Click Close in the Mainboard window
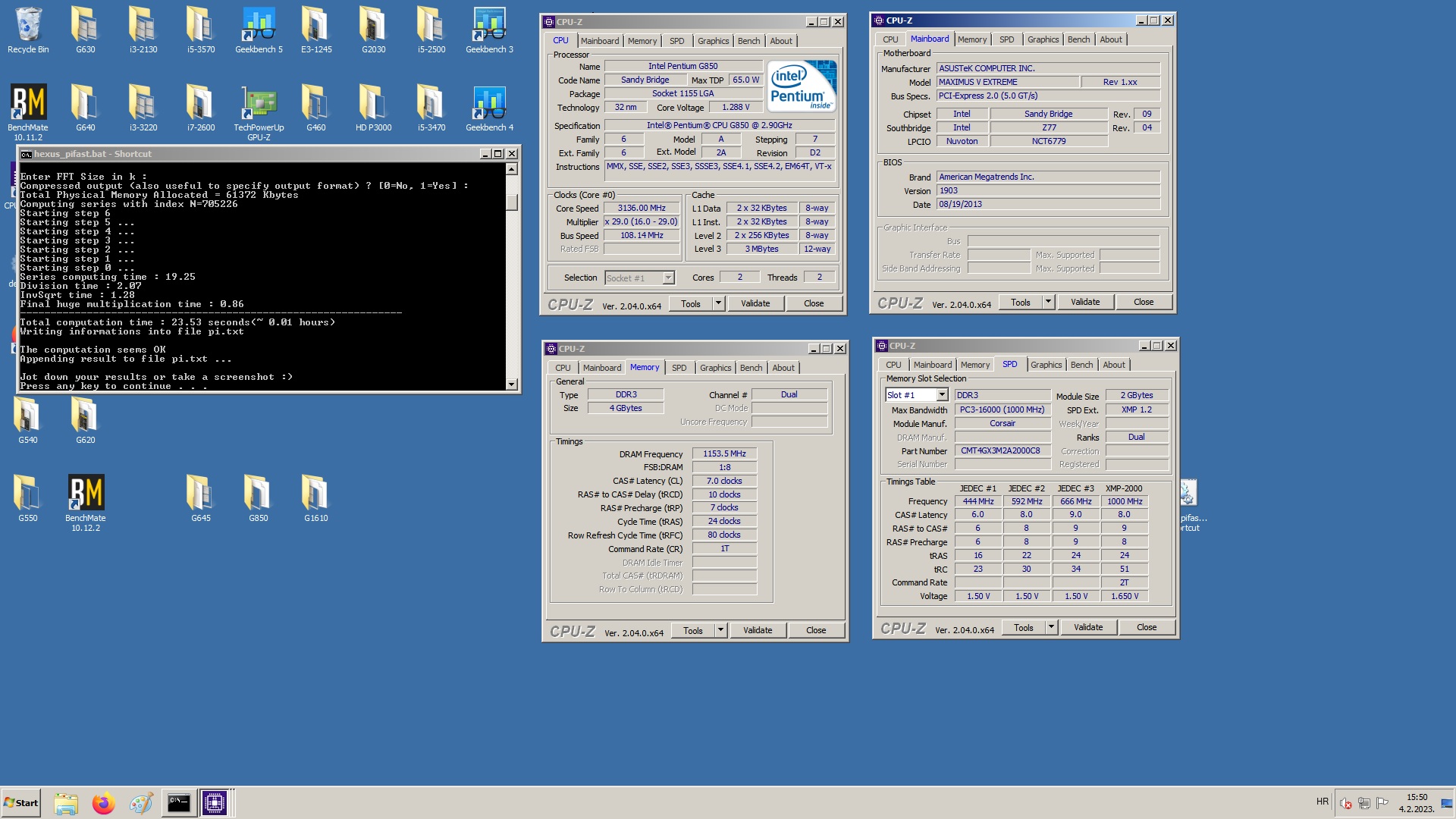This screenshot has height=819, width=1456. [x=1144, y=302]
